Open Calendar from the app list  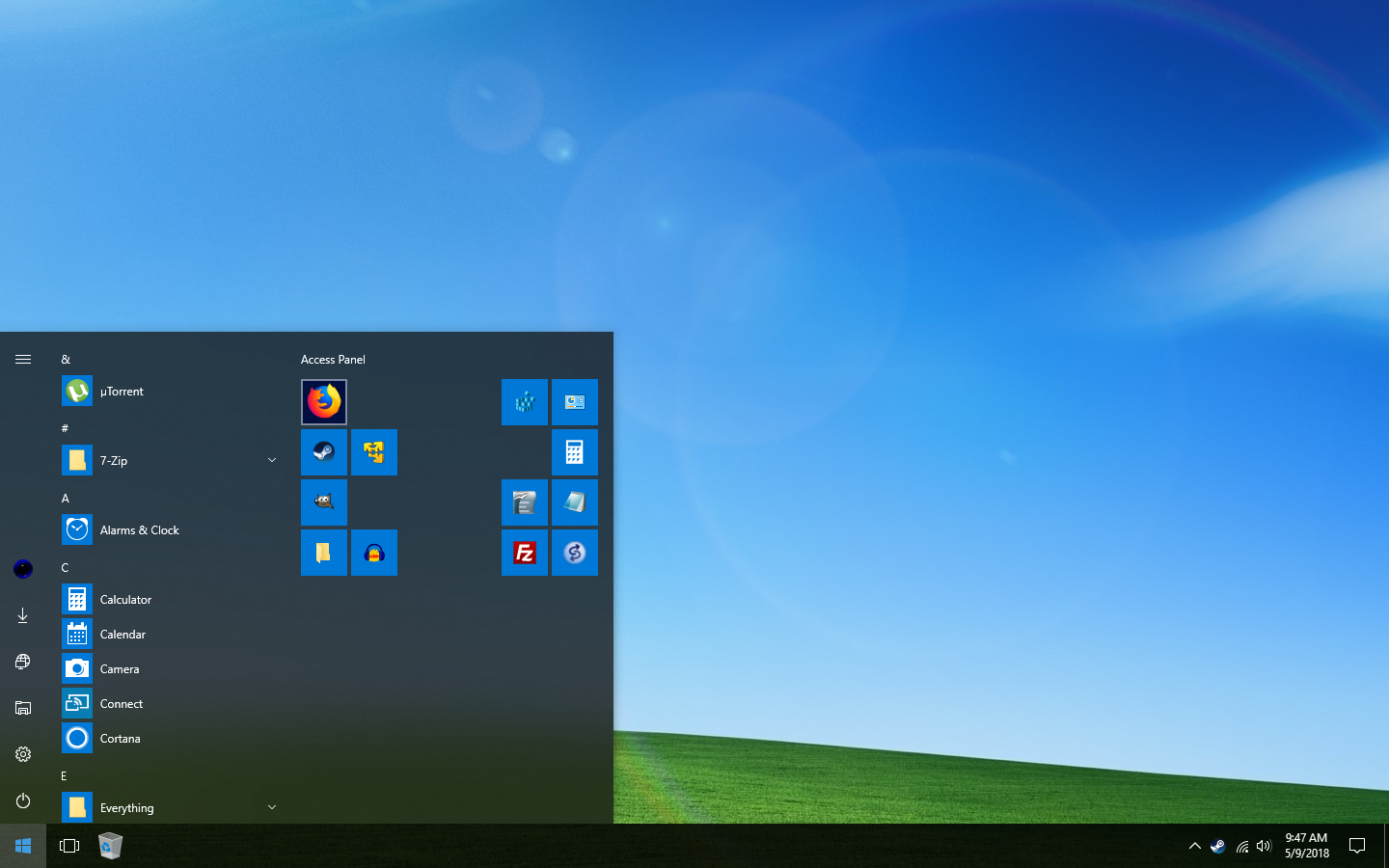(x=170, y=635)
